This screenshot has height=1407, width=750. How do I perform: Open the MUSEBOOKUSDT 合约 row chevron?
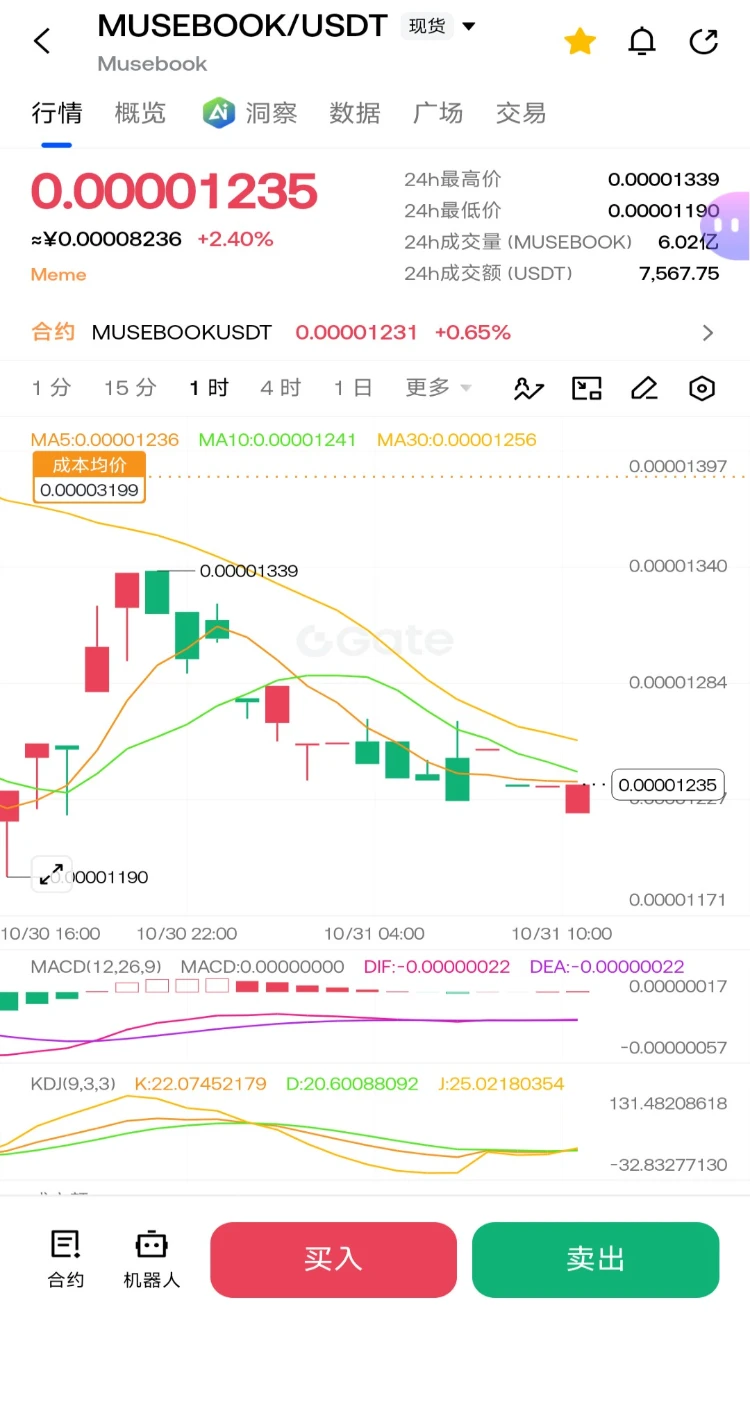[x=708, y=333]
